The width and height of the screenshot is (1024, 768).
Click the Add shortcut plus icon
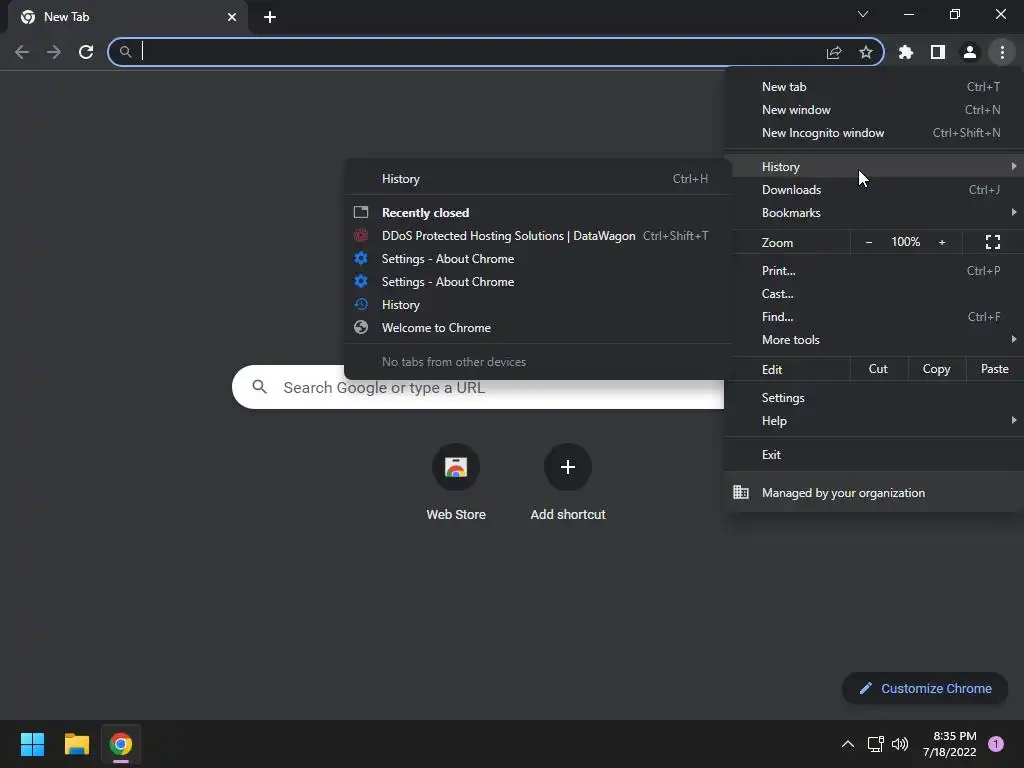tap(568, 467)
